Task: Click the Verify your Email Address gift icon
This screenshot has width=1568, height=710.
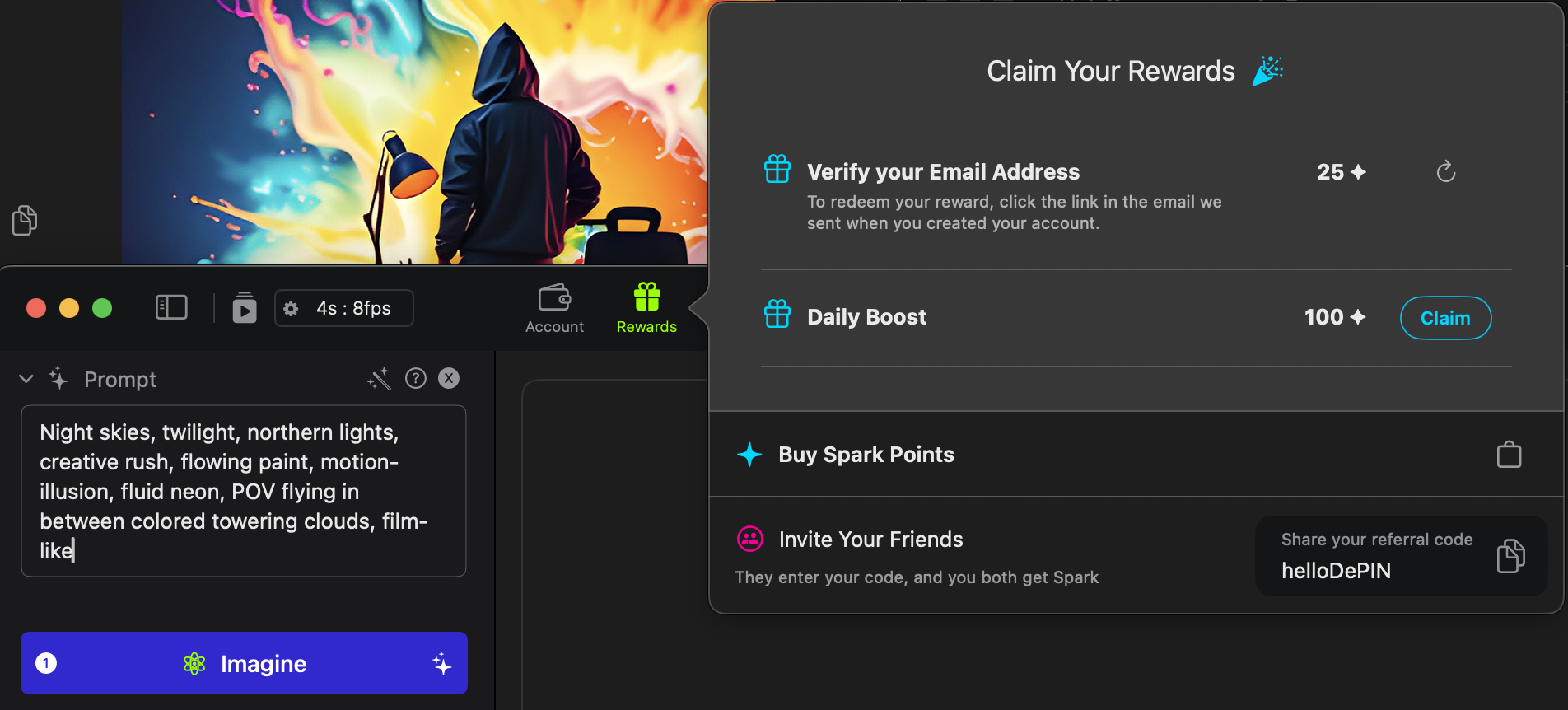Action: coord(777,170)
